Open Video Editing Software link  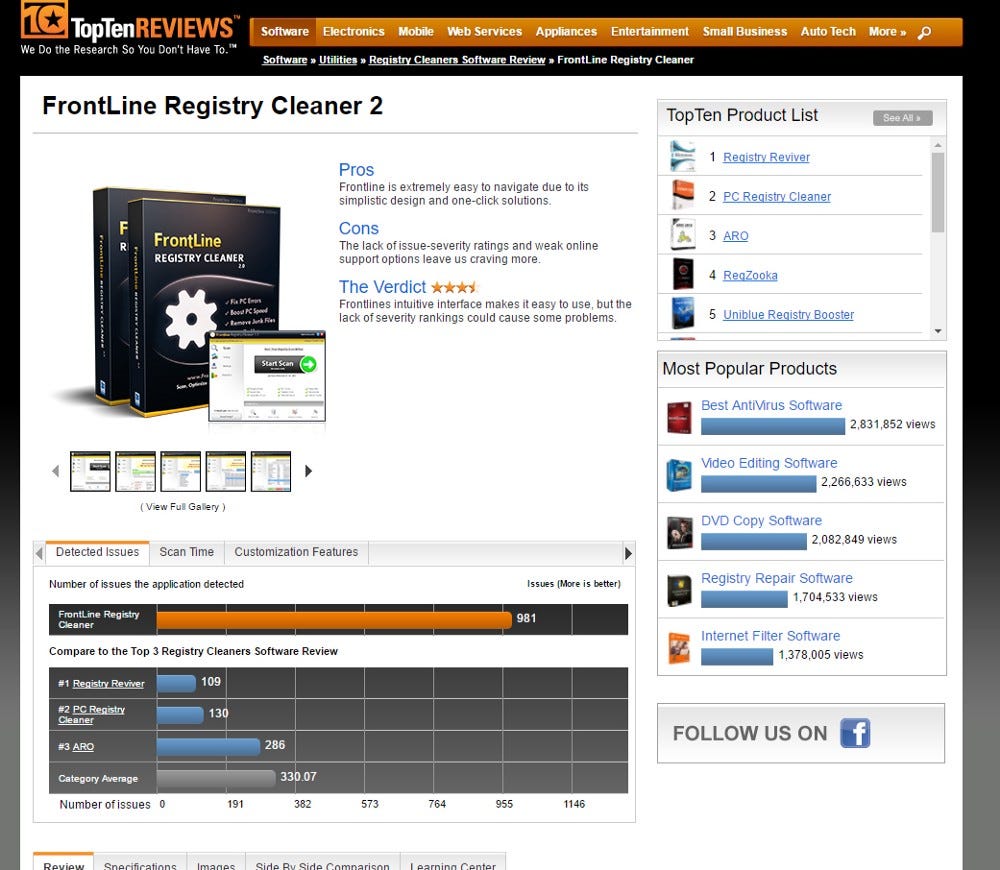769,463
